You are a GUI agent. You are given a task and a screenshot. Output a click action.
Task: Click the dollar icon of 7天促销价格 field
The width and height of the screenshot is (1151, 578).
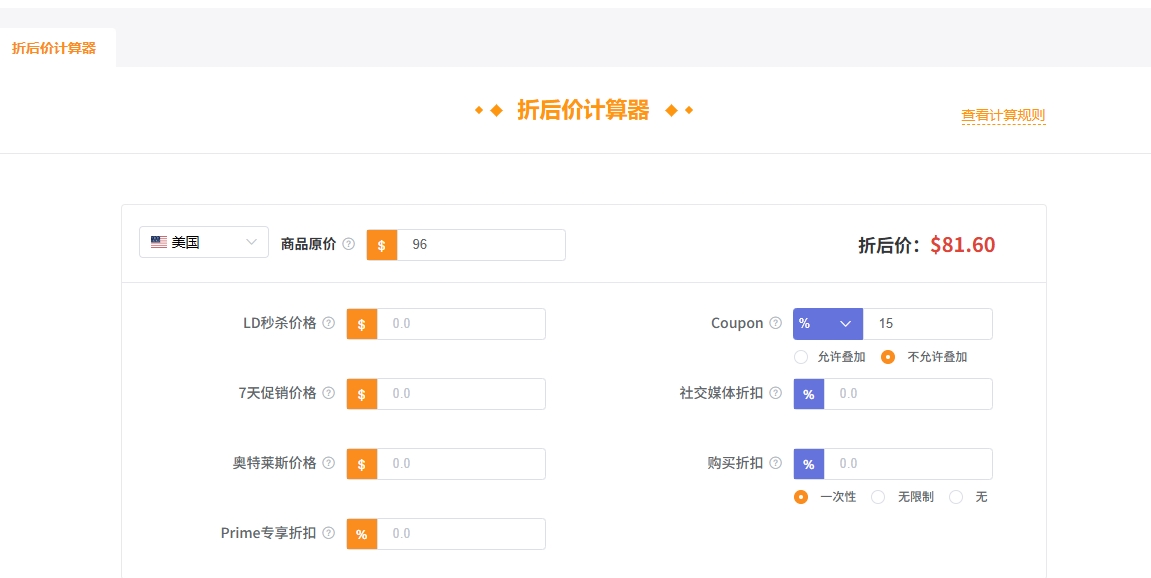[362, 394]
